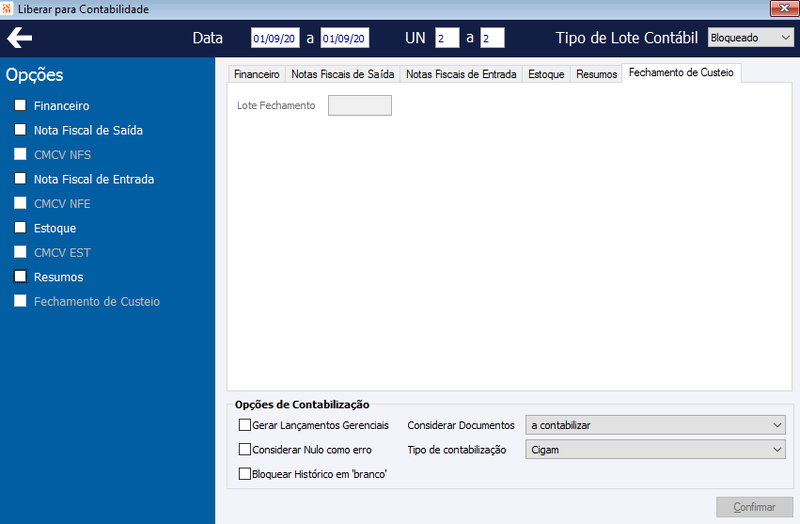Click the start Data field
800x524 pixels.
(x=275, y=38)
